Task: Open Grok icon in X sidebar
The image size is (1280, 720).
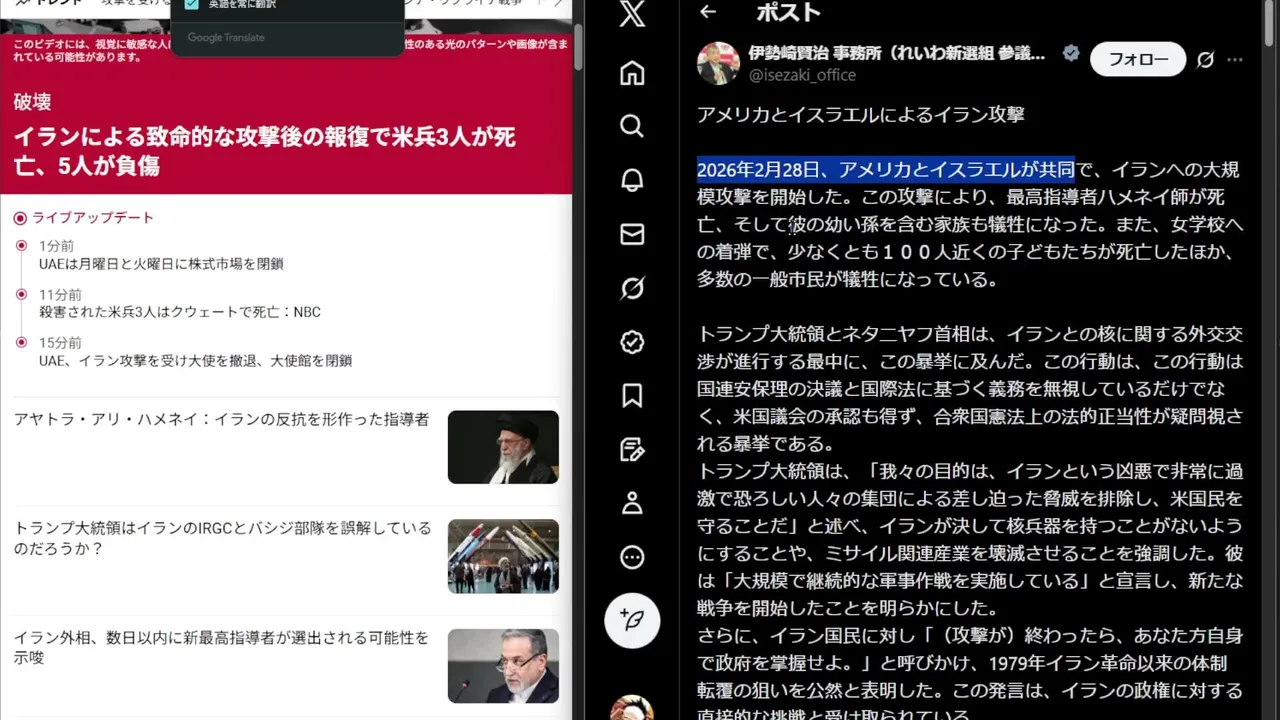Action: (632, 288)
